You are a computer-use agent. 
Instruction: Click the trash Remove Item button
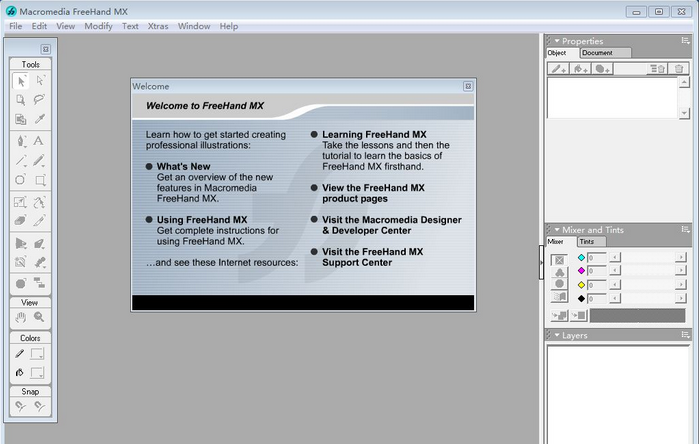click(679, 69)
